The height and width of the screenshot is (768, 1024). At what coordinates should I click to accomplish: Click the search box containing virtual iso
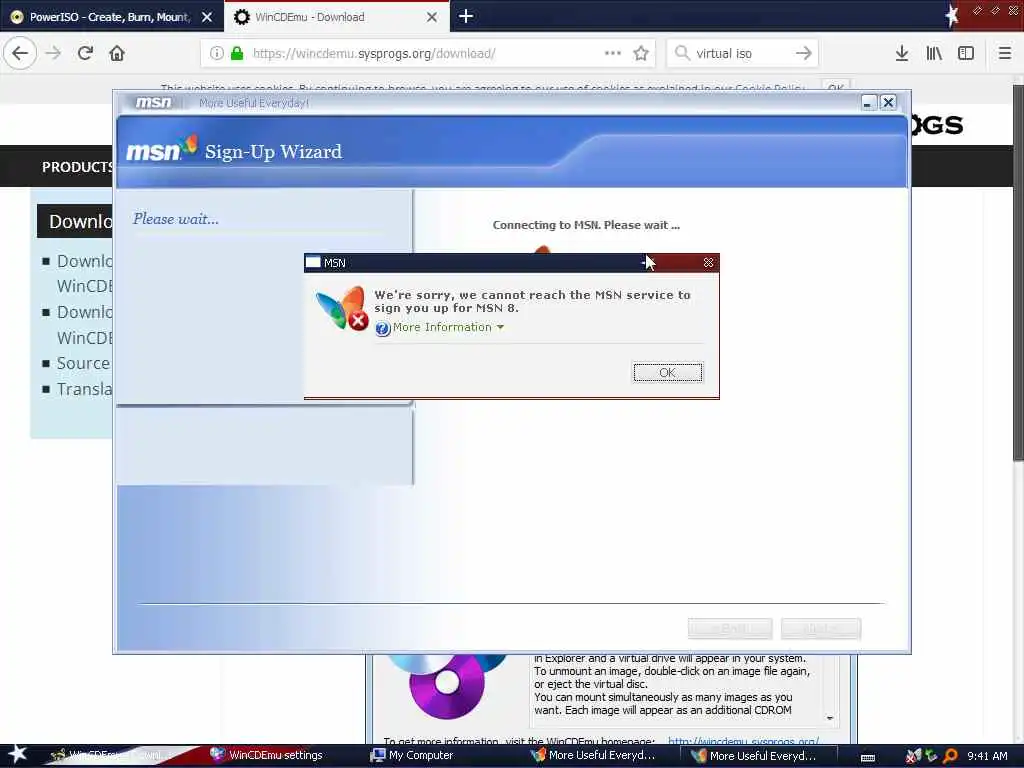click(741, 54)
